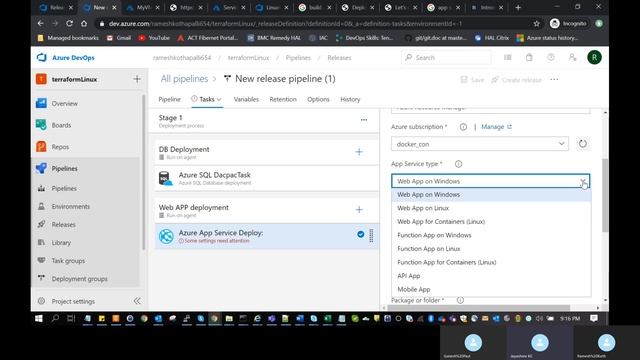
Task: Focus the Azure DevOps search box
Action: point(447,58)
